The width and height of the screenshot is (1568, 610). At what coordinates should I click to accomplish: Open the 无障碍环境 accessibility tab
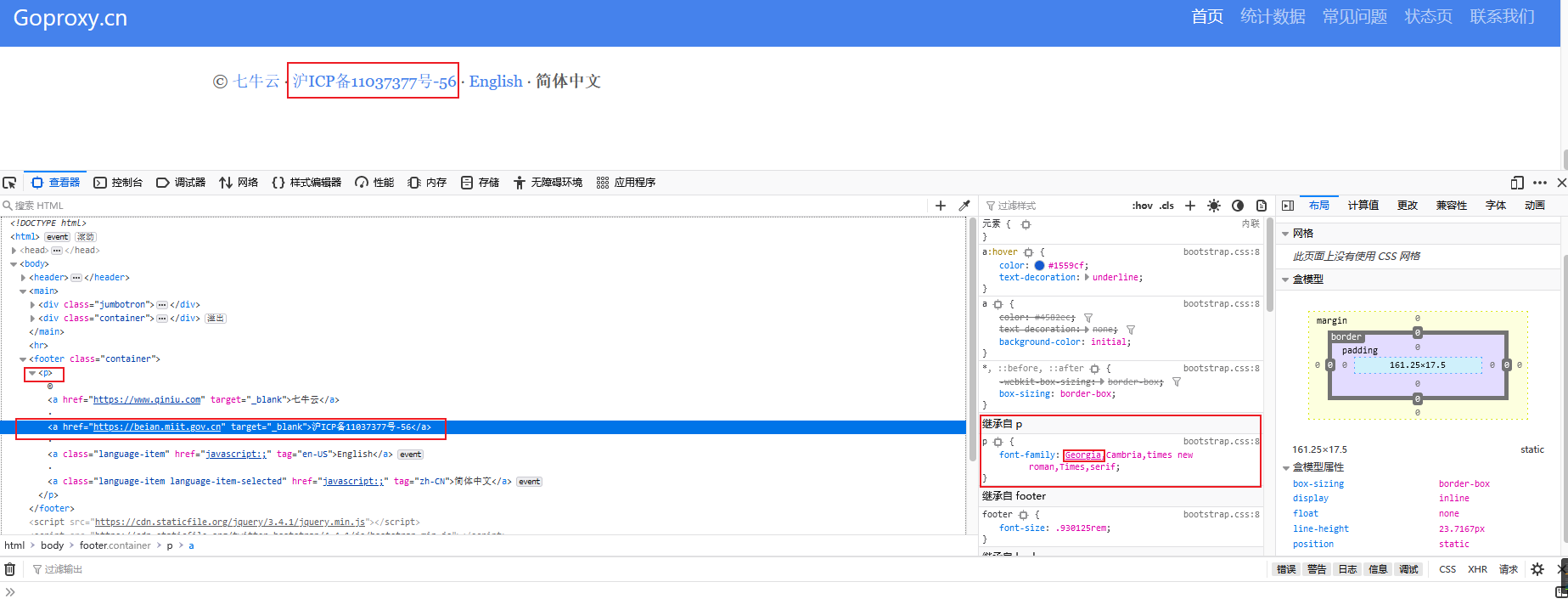548,183
